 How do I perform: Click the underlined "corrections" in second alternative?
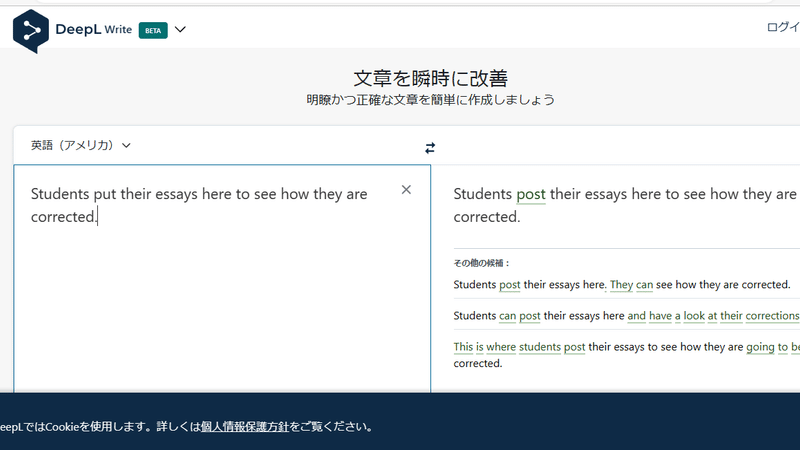click(772, 316)
